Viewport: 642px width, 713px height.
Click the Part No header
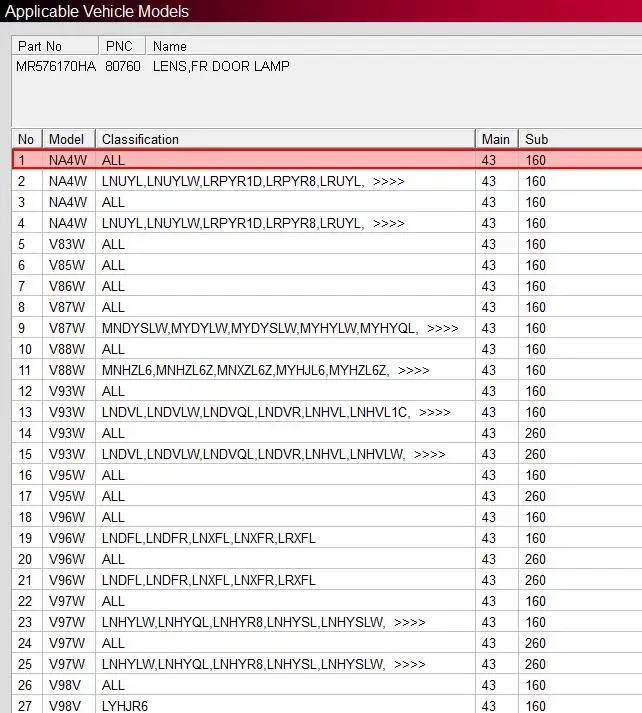click(x=55, y=46)
